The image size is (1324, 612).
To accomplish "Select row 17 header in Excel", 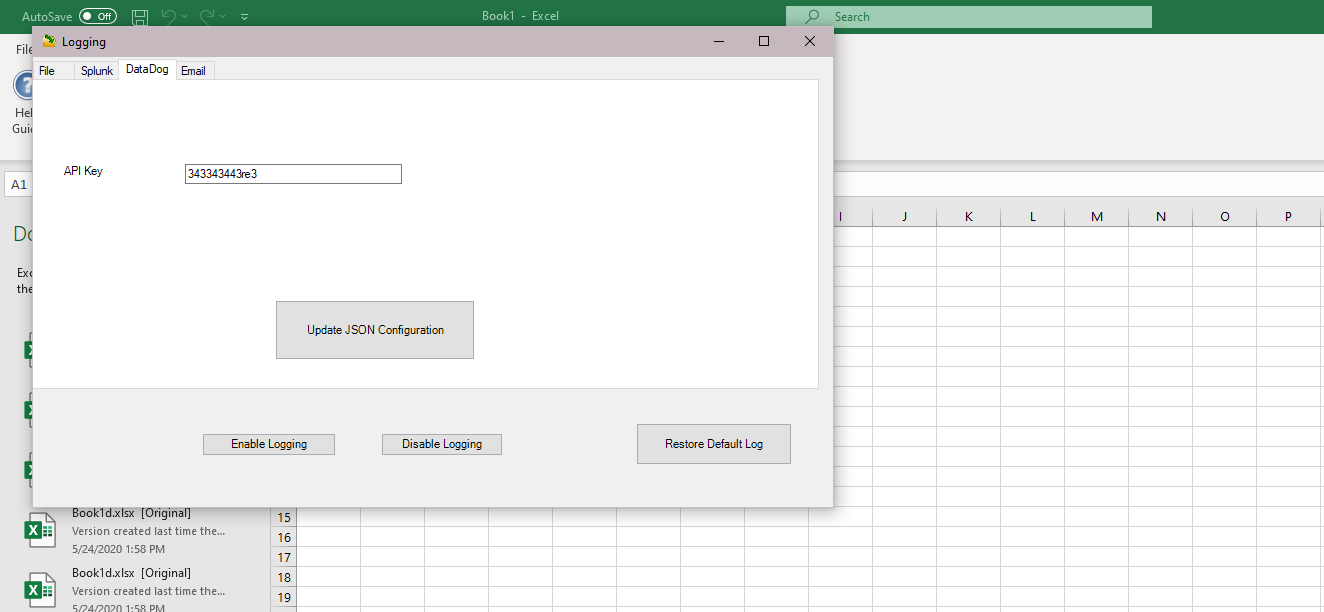I will [284, 557].
